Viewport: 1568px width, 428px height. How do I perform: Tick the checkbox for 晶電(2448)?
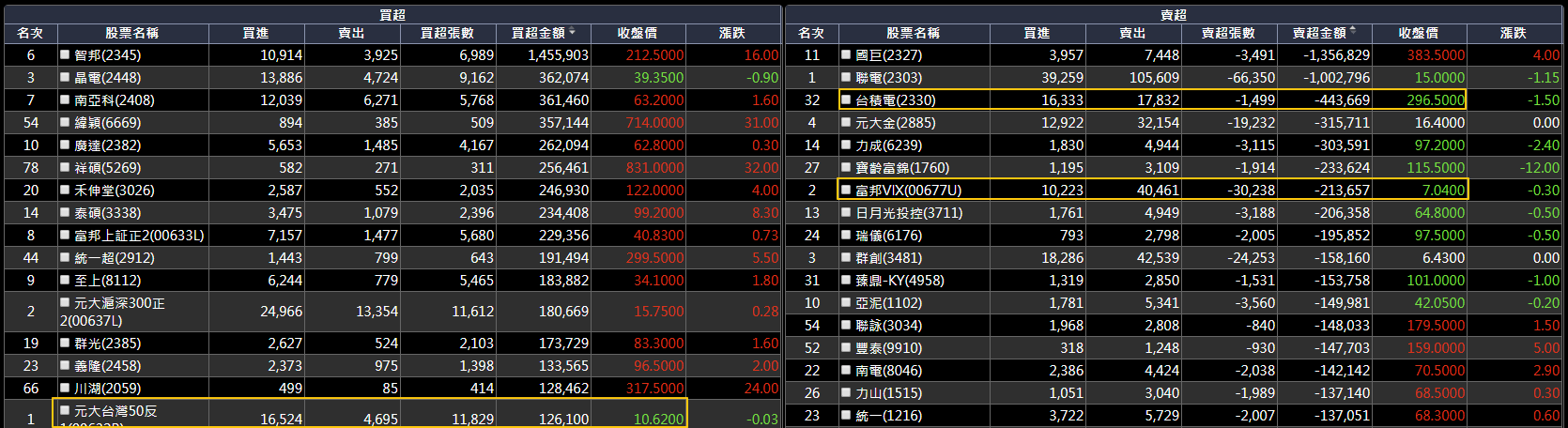65,78
